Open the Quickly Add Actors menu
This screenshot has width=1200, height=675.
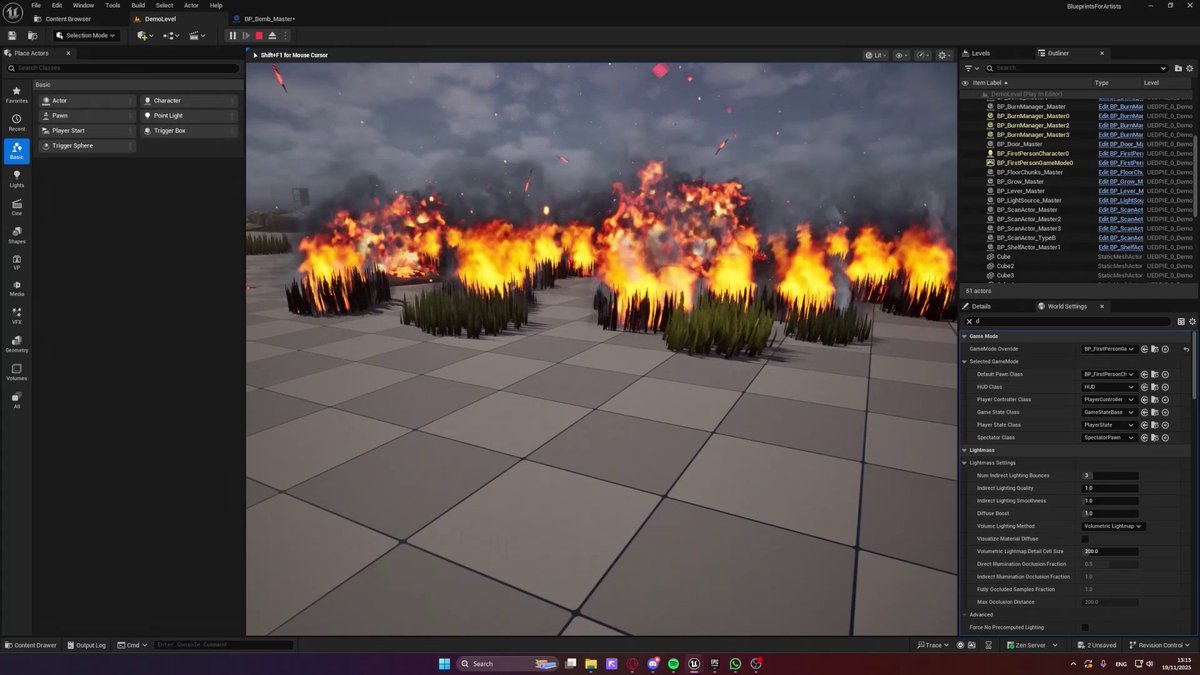pos(140,35)
